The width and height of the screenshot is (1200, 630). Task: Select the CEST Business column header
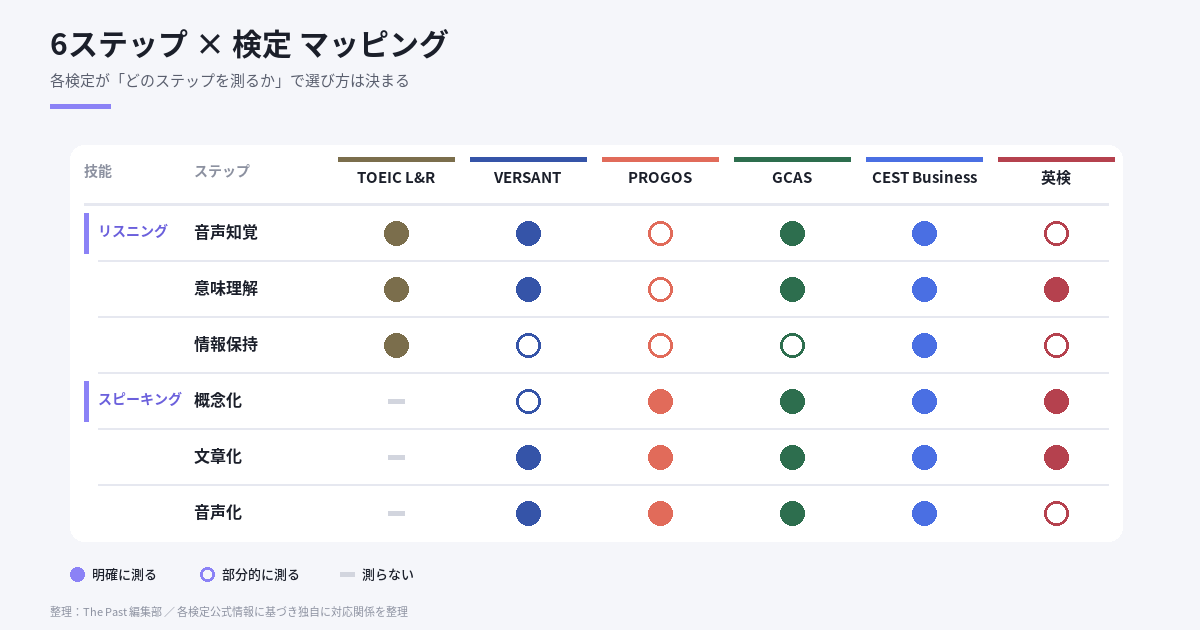(x=924, y=177)
